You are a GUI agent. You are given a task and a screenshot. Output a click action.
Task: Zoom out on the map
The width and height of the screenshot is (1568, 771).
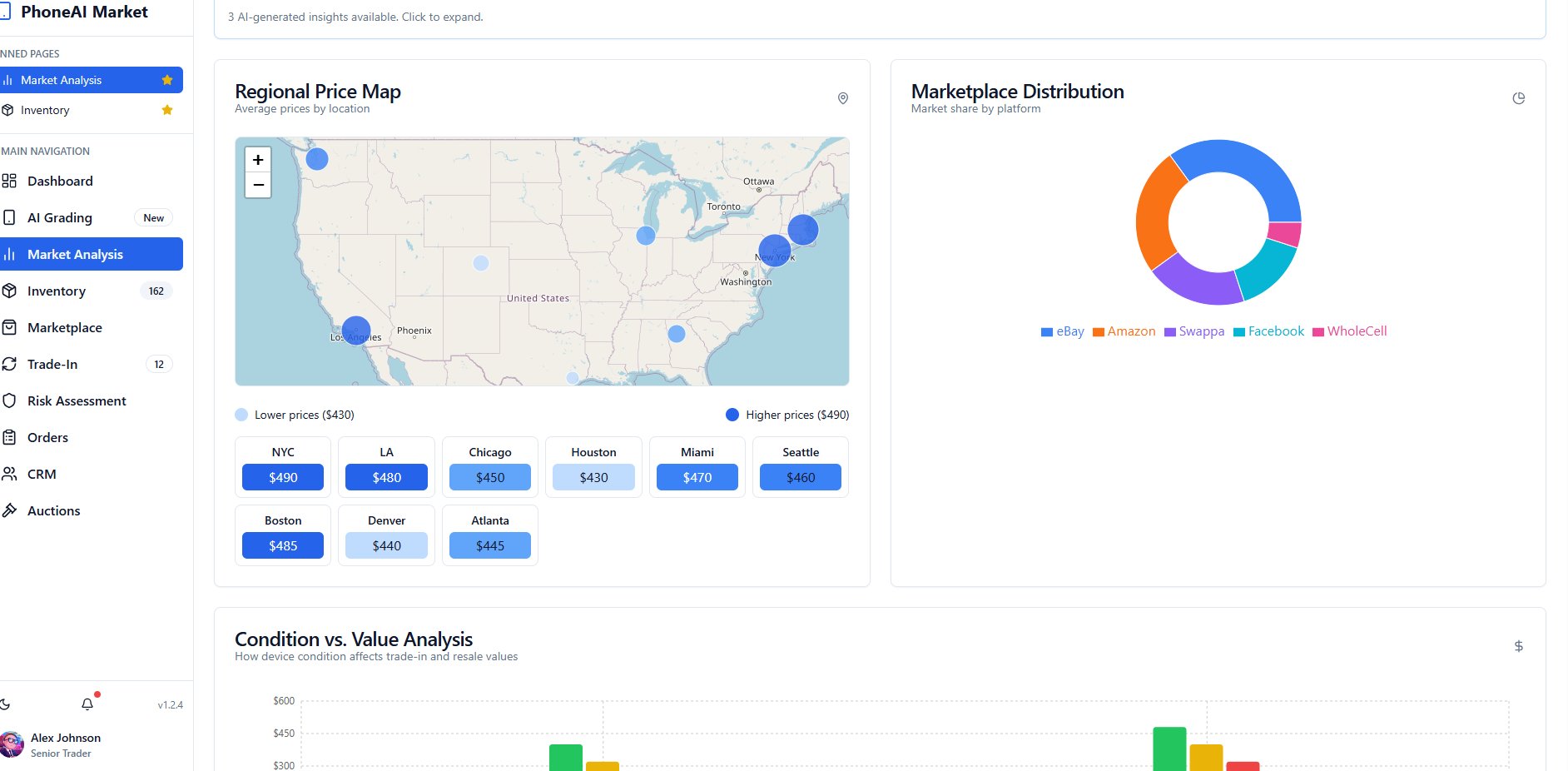258,185
